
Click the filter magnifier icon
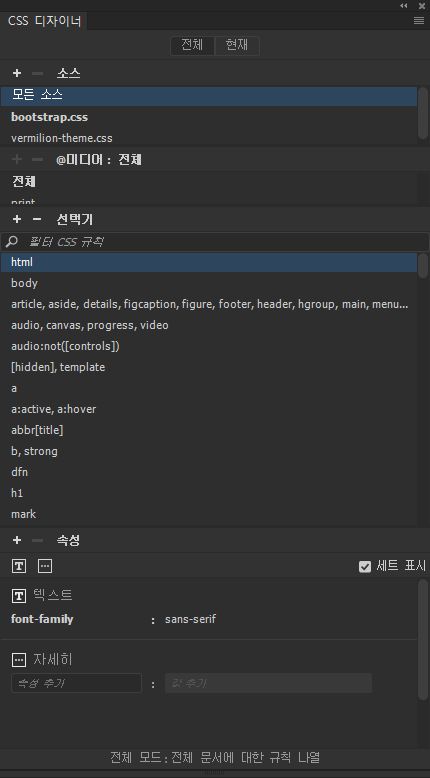click(x=11, y=242)
